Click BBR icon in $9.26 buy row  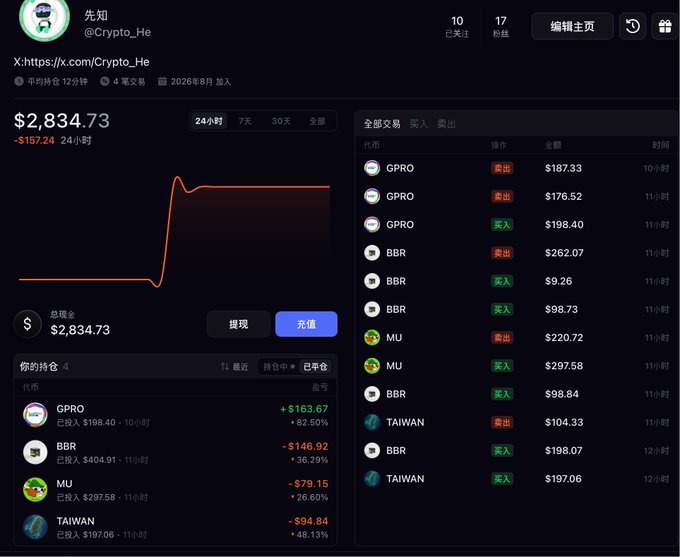pyautogui.click(x=372, y=281)
